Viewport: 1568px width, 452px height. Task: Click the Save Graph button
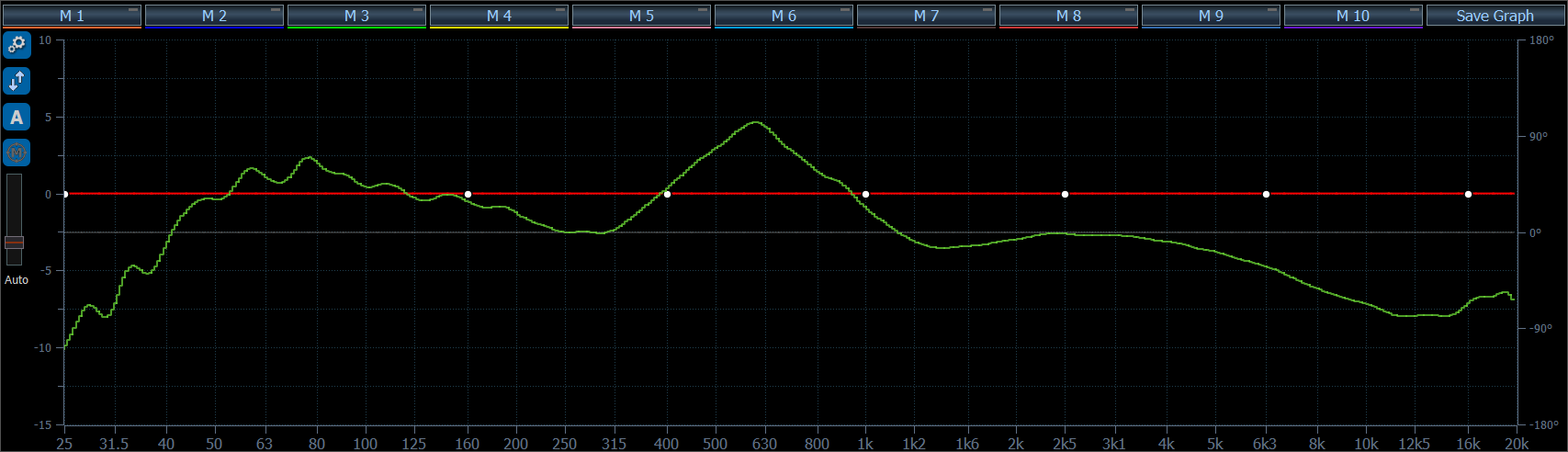pyautogui.click(x=1495, y=16)
